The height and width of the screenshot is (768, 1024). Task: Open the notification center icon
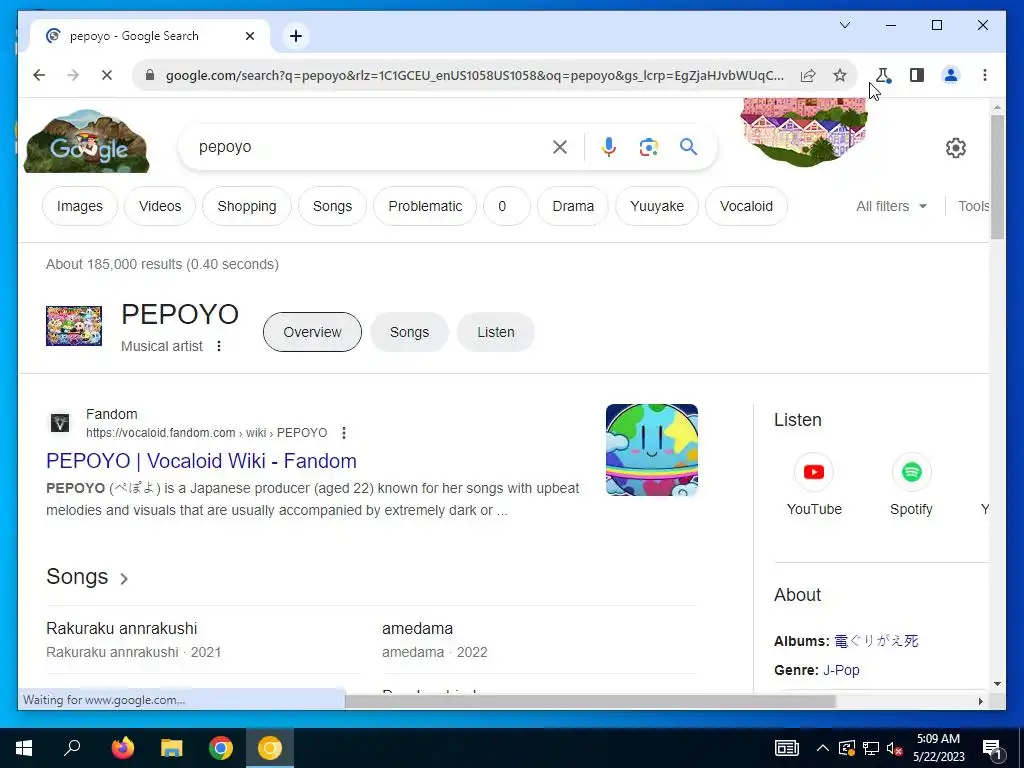pyautogui.click(x=992, y=749)
